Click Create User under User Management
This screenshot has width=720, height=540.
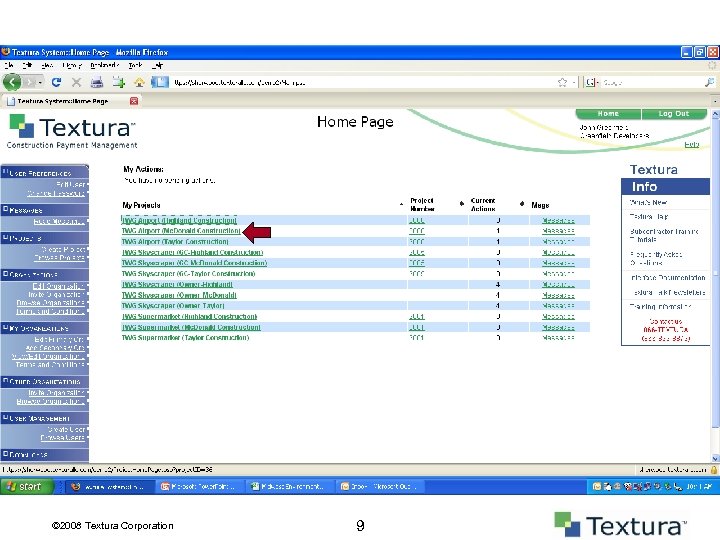click(x=67, y=429)
